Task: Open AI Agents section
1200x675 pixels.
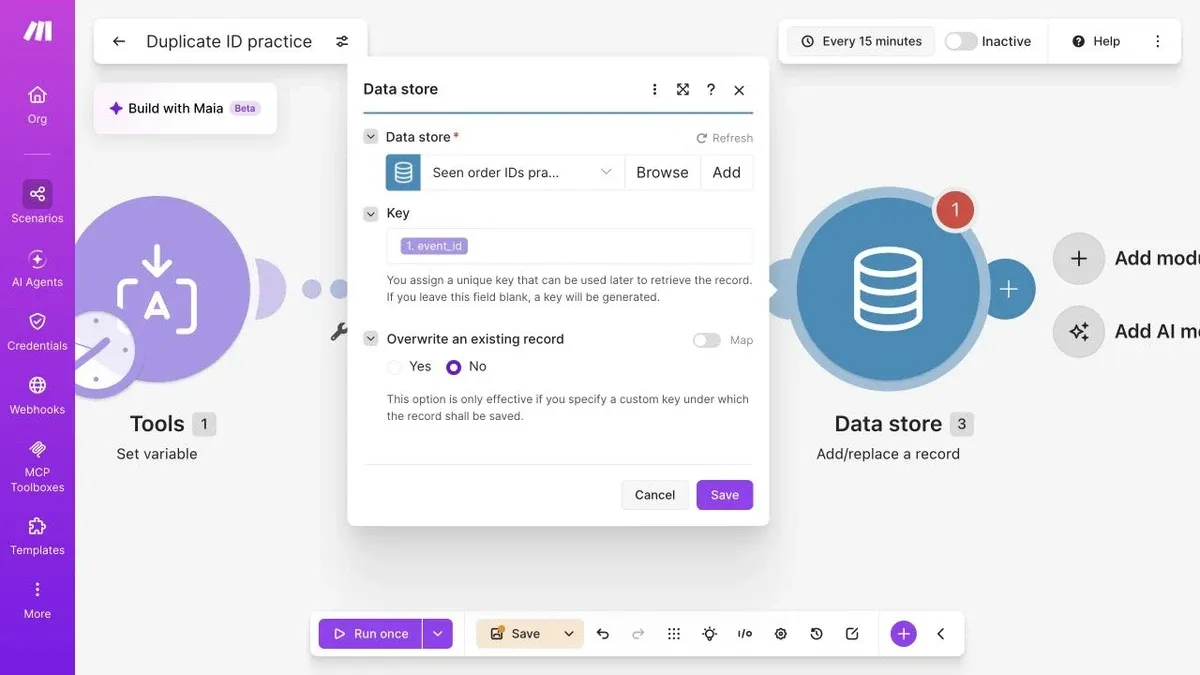Action: click(37, 269)
